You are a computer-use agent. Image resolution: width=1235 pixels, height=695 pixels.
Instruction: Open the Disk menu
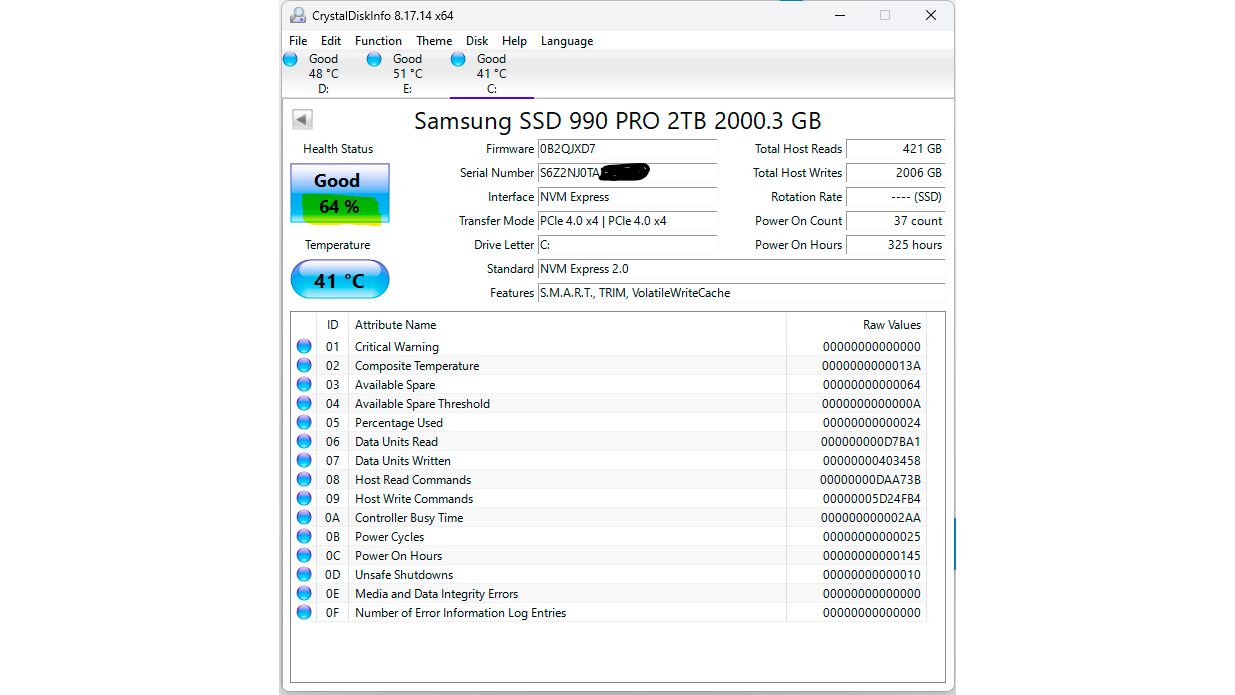point(477,41)
